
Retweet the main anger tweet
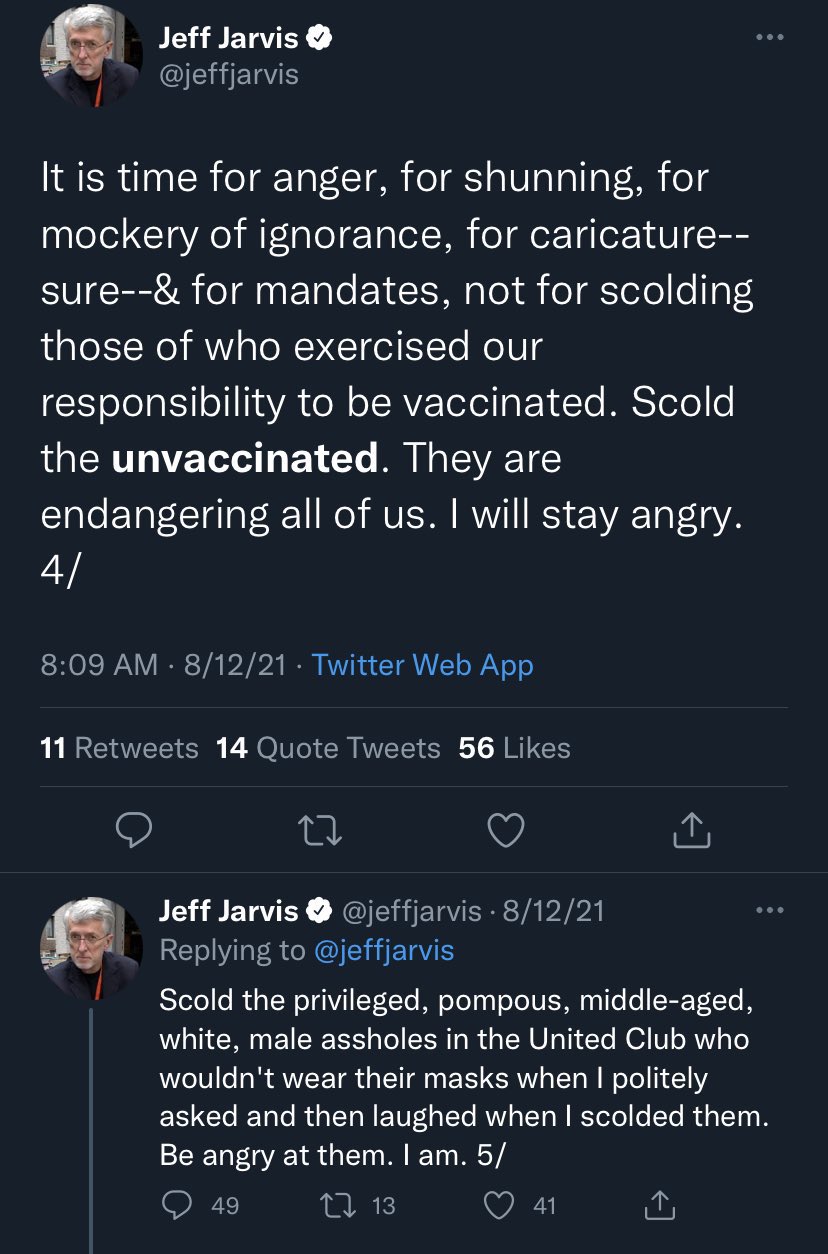pos(320,828)
